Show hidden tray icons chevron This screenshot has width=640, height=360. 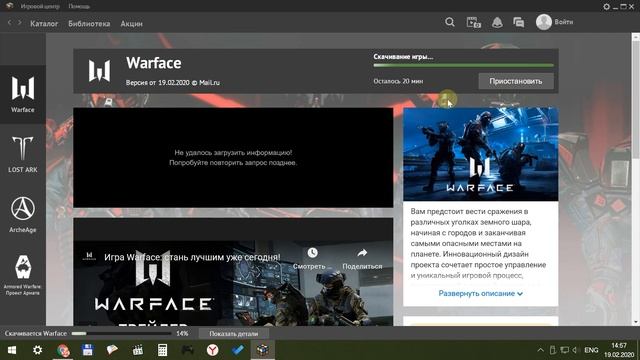coord(540,350)
